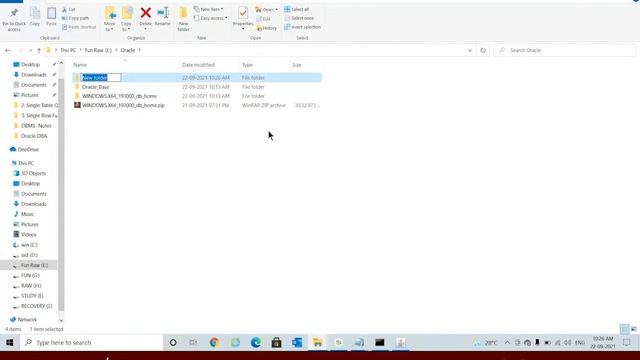This screenshot has width=640, height=360.
Task: Click the Copy ribbon button
Action: pos(35,17)
